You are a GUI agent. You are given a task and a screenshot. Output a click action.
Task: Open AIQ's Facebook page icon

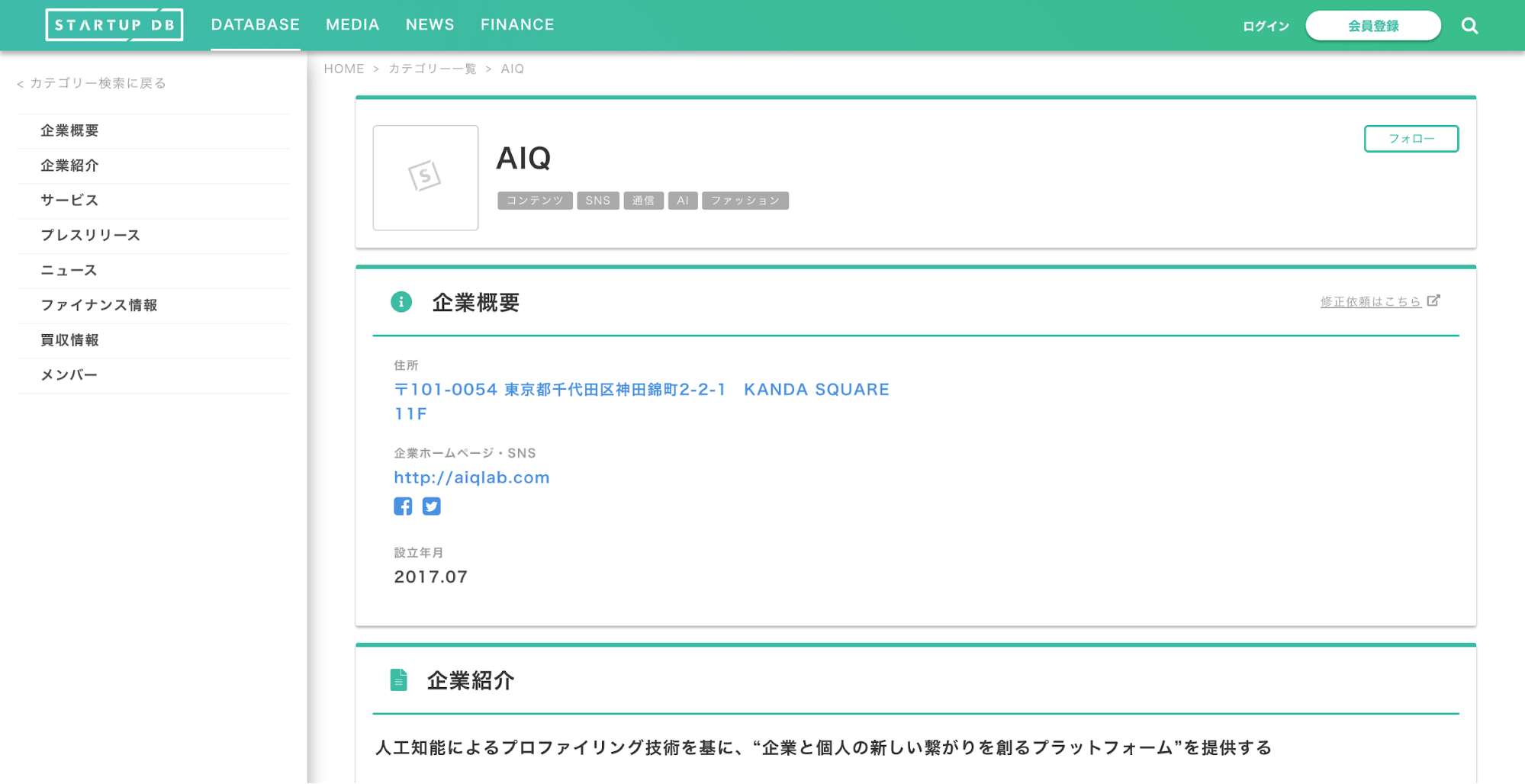403,506
